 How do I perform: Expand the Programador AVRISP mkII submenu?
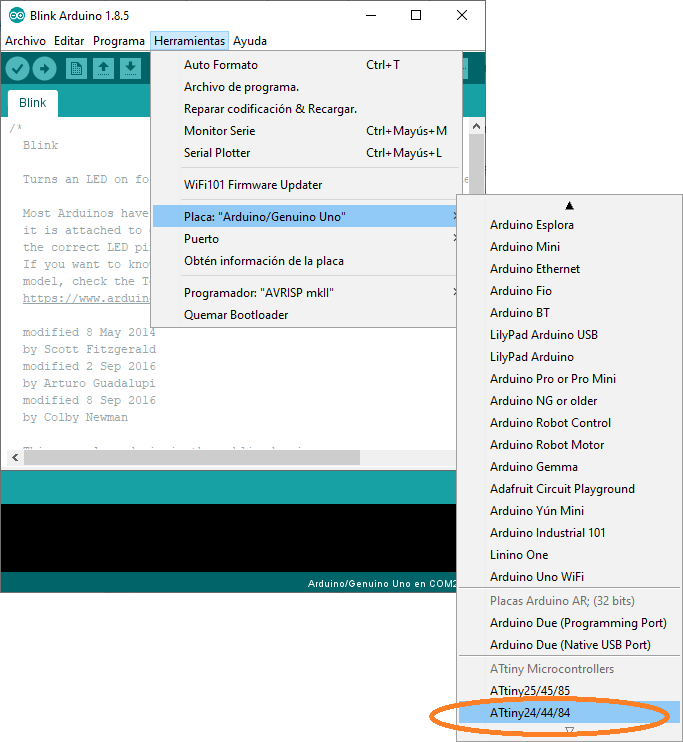click(x=305, y=293)
